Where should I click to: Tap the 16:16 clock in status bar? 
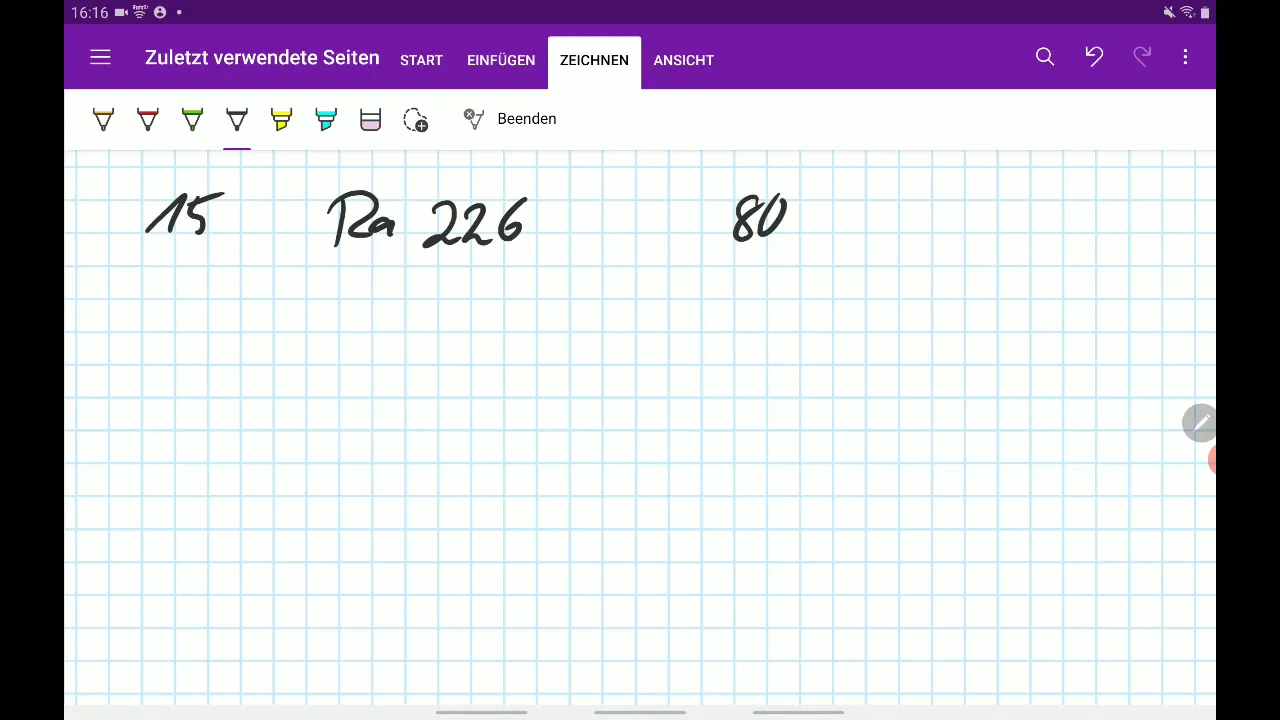(x=90, y=13)
